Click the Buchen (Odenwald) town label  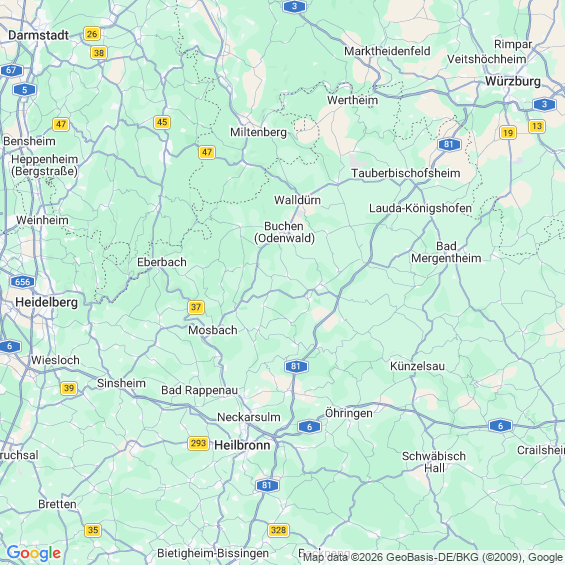(x=284, y=232)
